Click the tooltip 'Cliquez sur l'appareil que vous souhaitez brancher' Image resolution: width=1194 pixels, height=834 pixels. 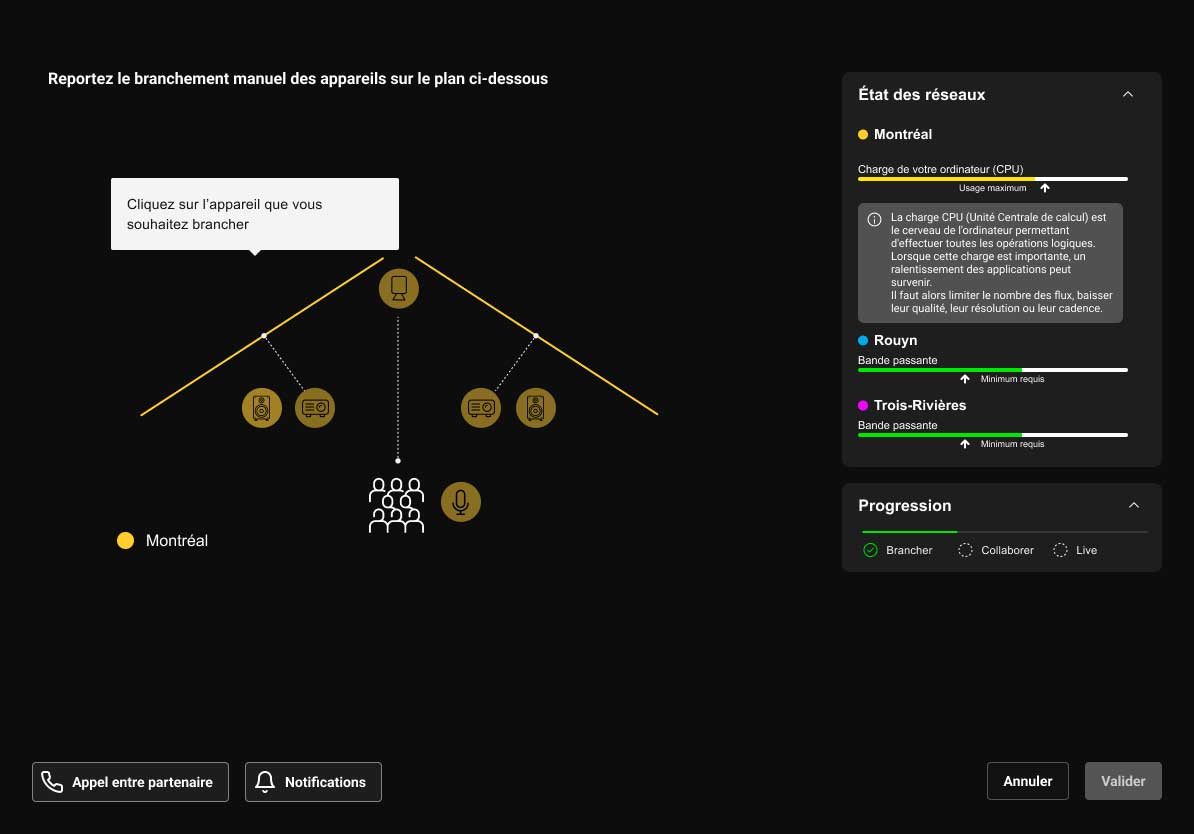(255, 214)
